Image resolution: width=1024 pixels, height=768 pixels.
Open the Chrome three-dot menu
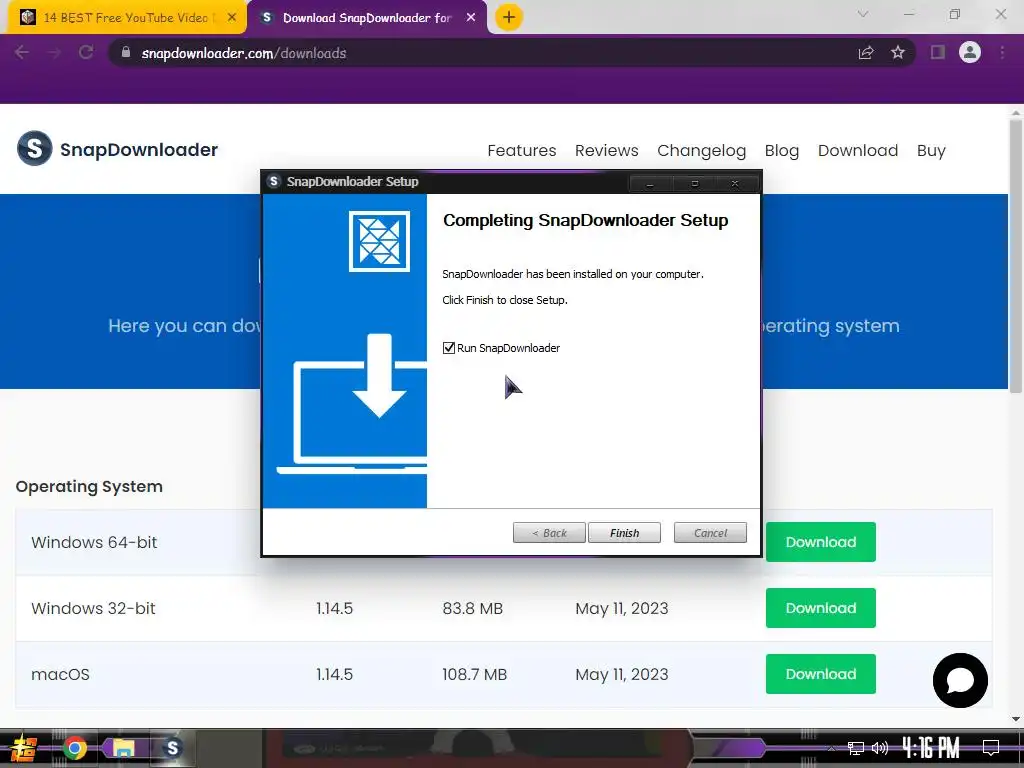pos(1002,53)
